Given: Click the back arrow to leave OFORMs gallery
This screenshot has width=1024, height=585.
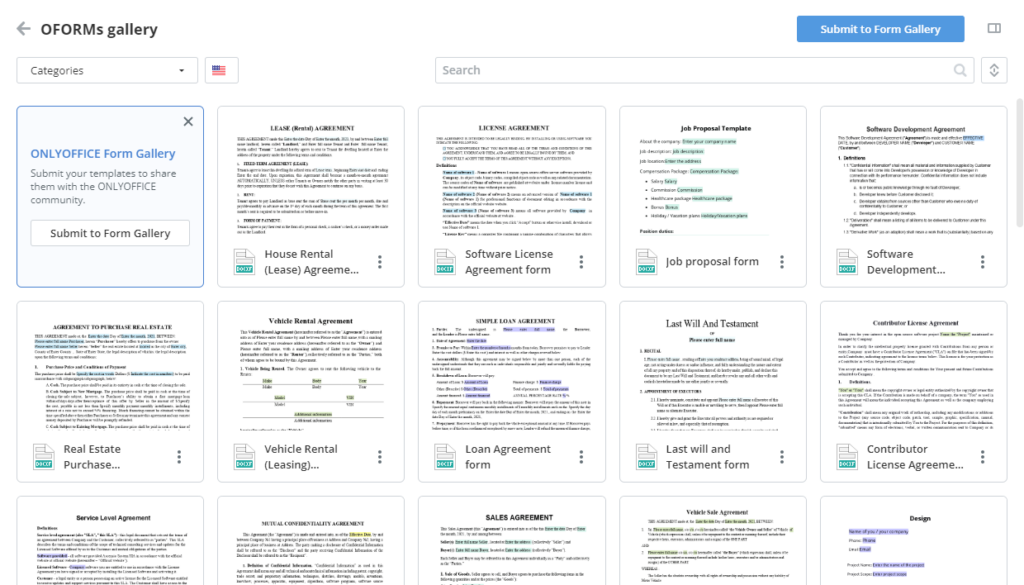Looking at the screenshot, I should click(x=24, y=30).
